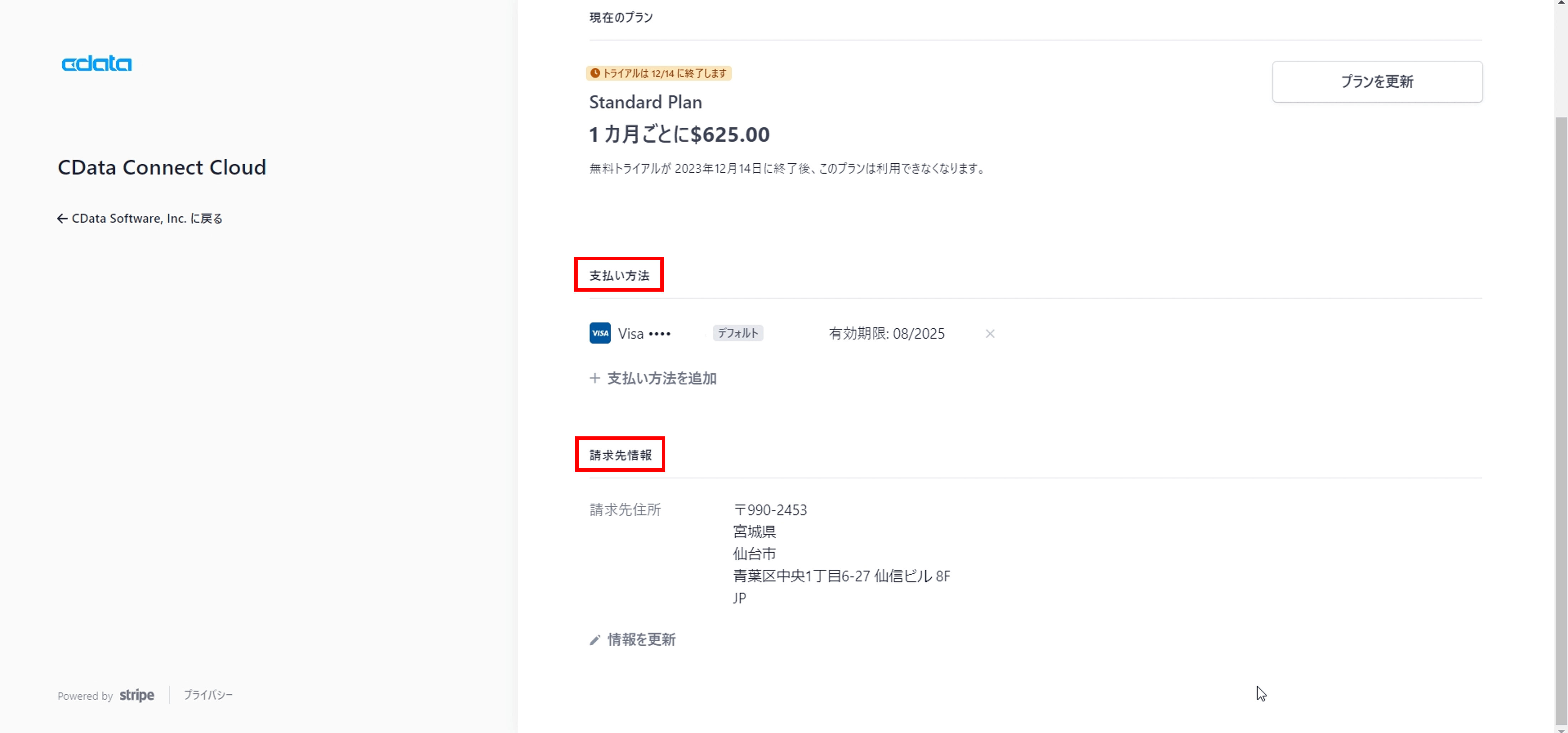The width and height of the screenshot is (1568, 733).
Task: Remove the Visa card with the X icon
Action: coord(990,334)
